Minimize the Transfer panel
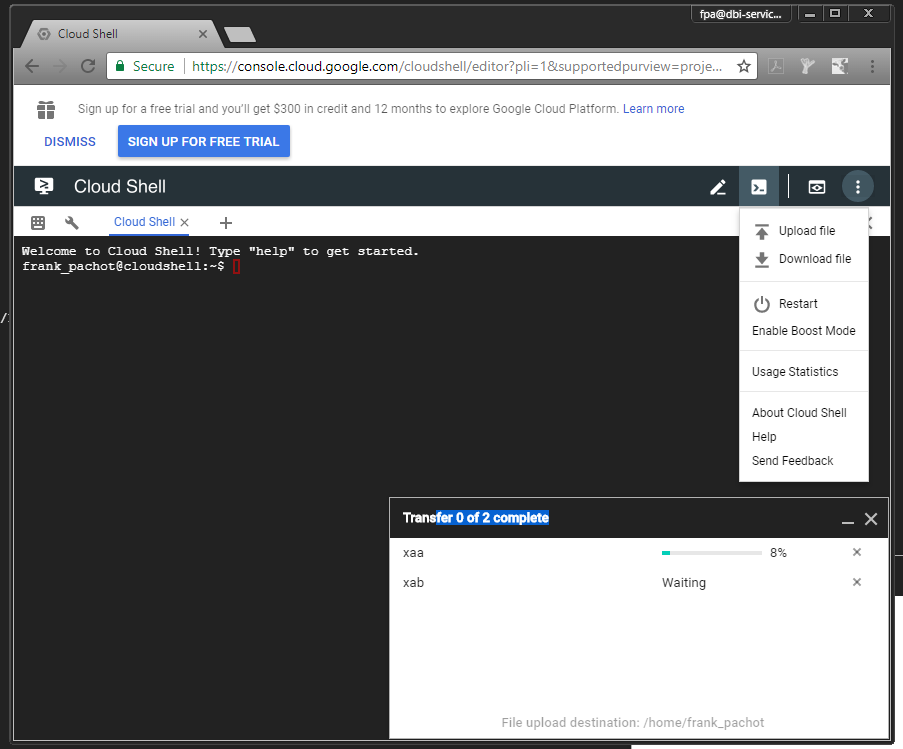This screenshot has width=903, height=749. point(848,520)
